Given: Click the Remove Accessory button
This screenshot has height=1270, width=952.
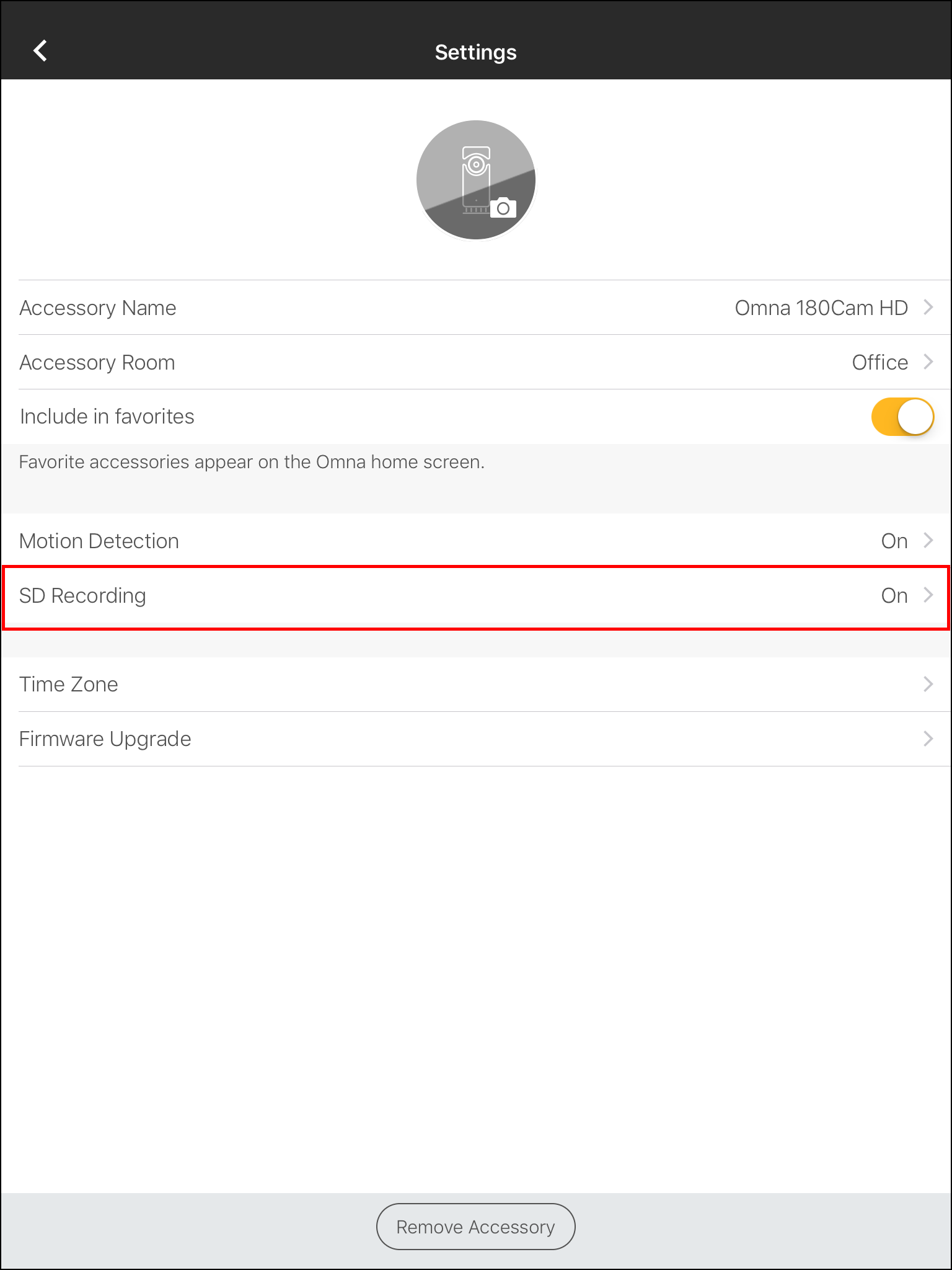Looking at the screenshot, I should pos(476,1227).
